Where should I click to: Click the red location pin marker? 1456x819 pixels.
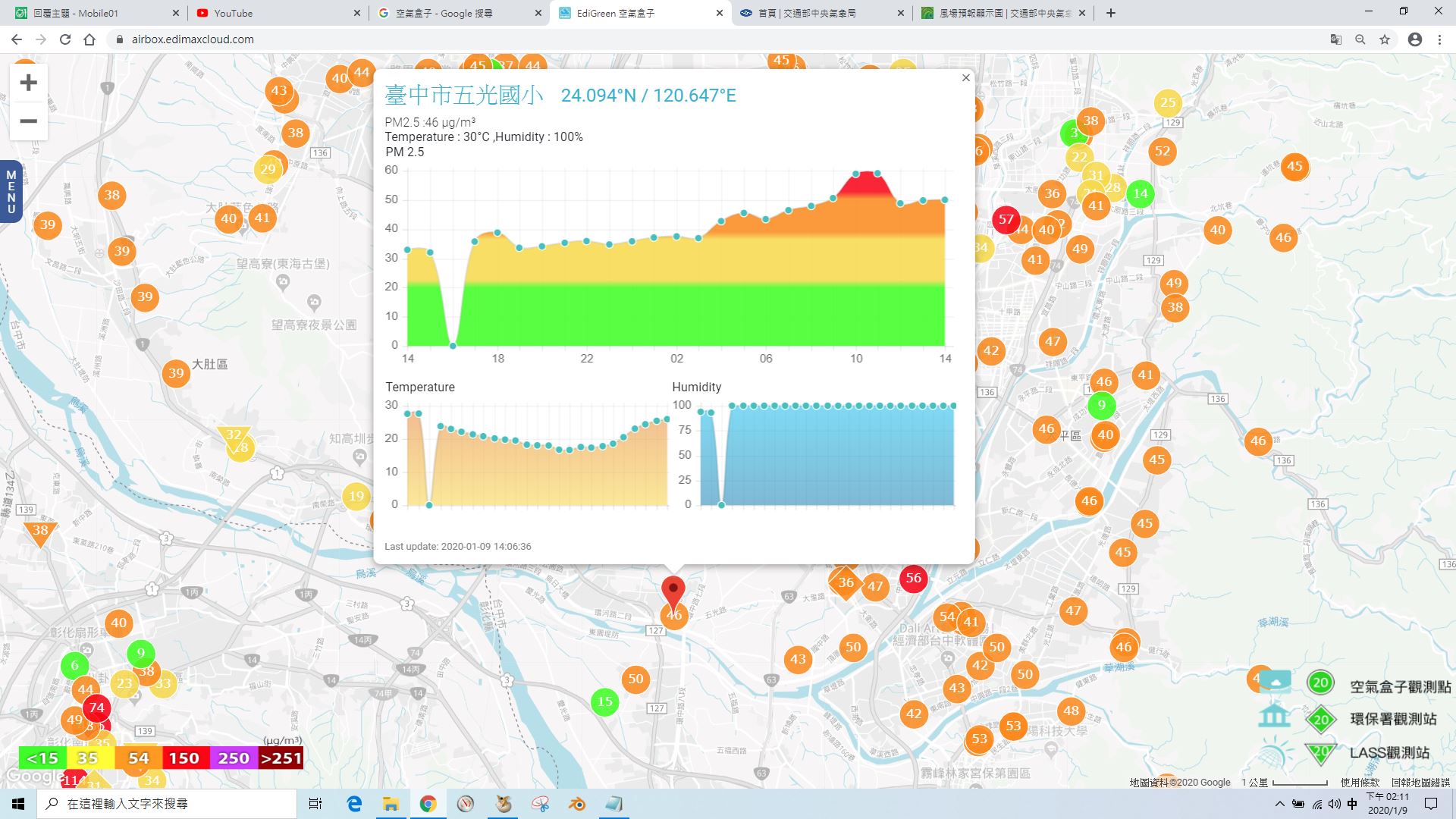coord(673,593)
